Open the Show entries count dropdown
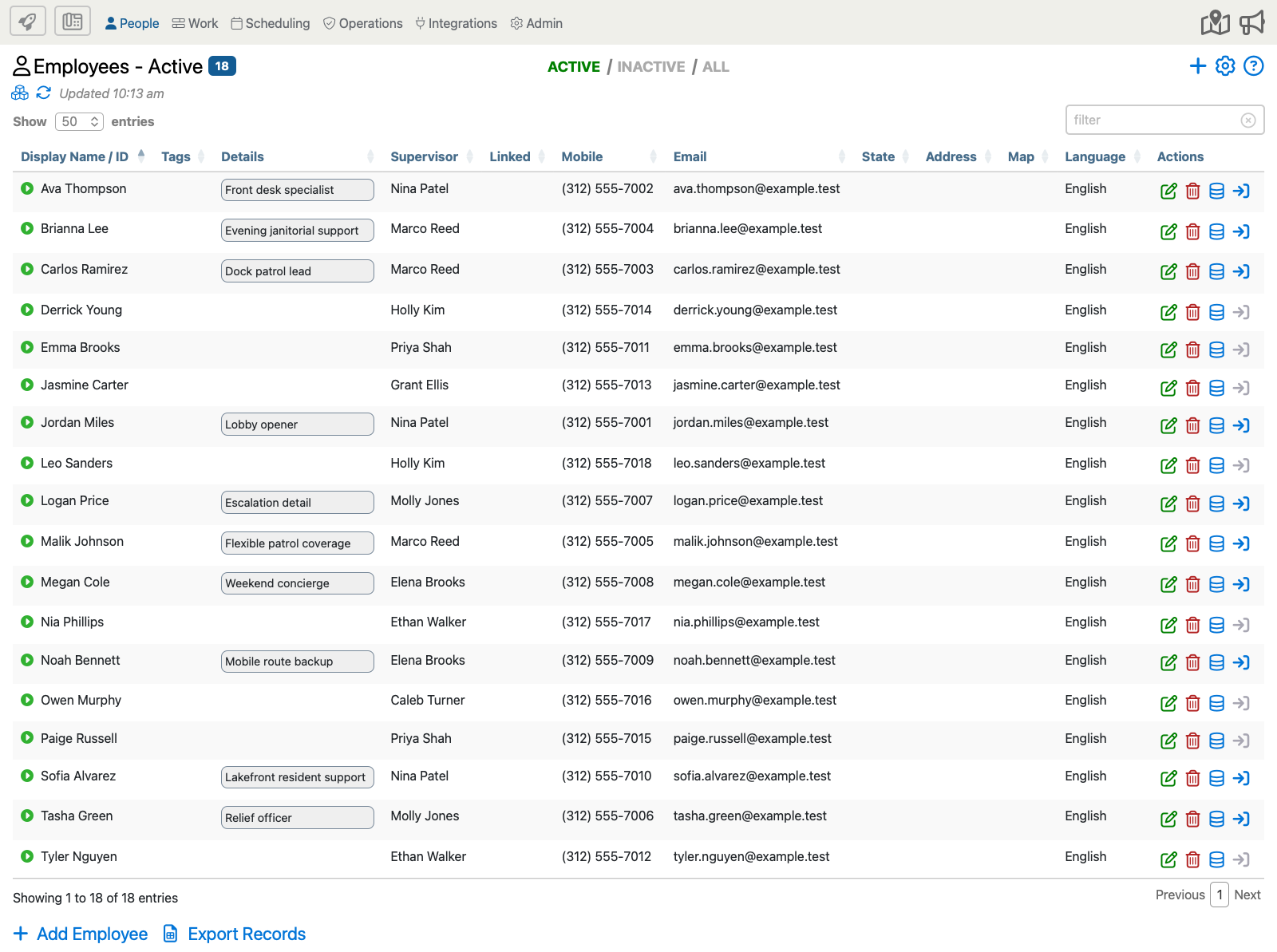The image size is (1277, 952). click(79, 121)
